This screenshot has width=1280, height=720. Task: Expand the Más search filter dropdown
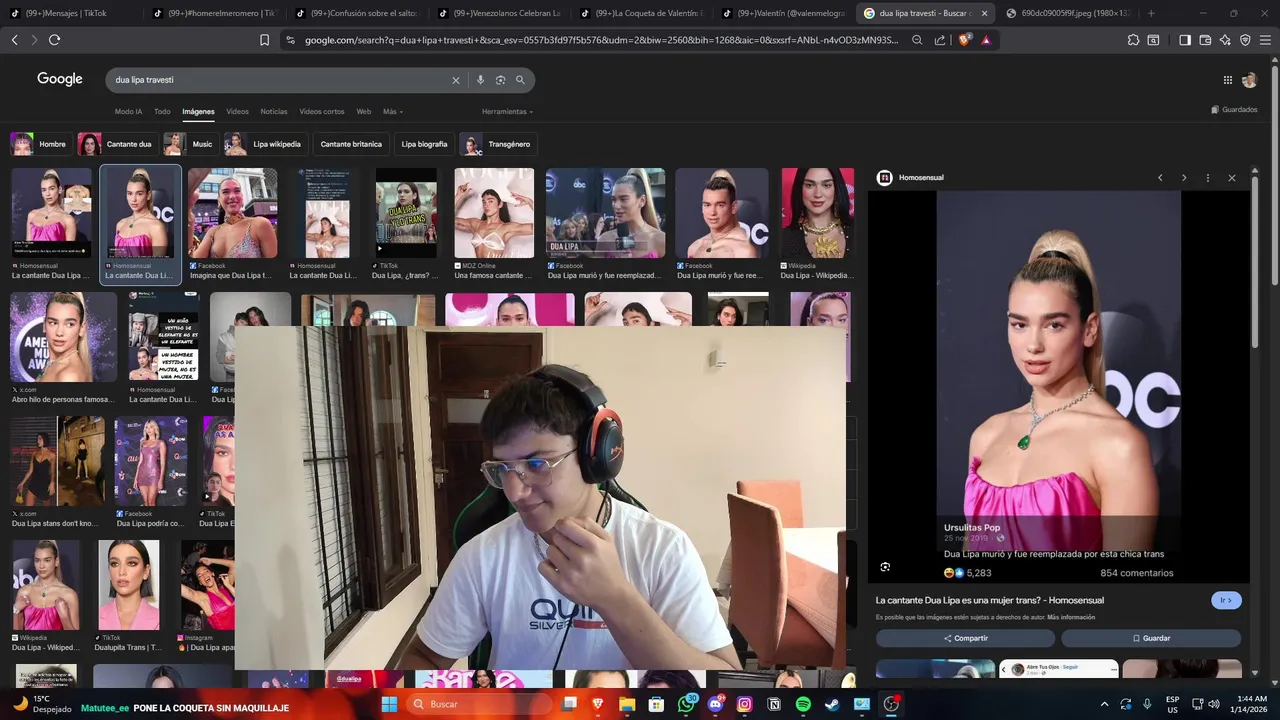point(393,111)
